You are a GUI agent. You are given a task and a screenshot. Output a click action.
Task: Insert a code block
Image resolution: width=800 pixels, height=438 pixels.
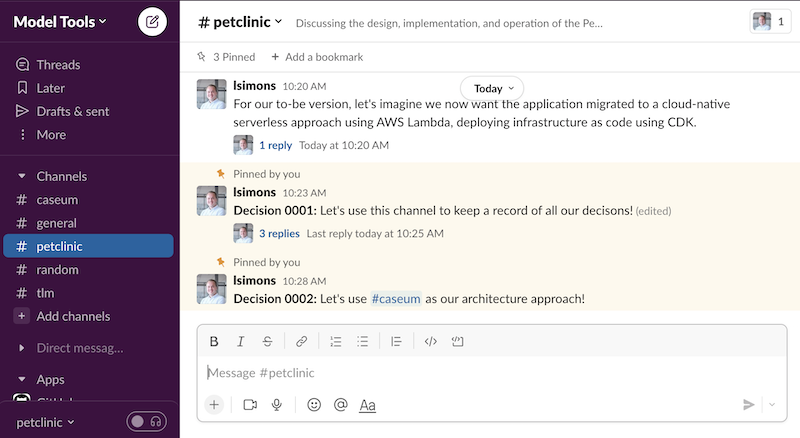click(458, 342)
